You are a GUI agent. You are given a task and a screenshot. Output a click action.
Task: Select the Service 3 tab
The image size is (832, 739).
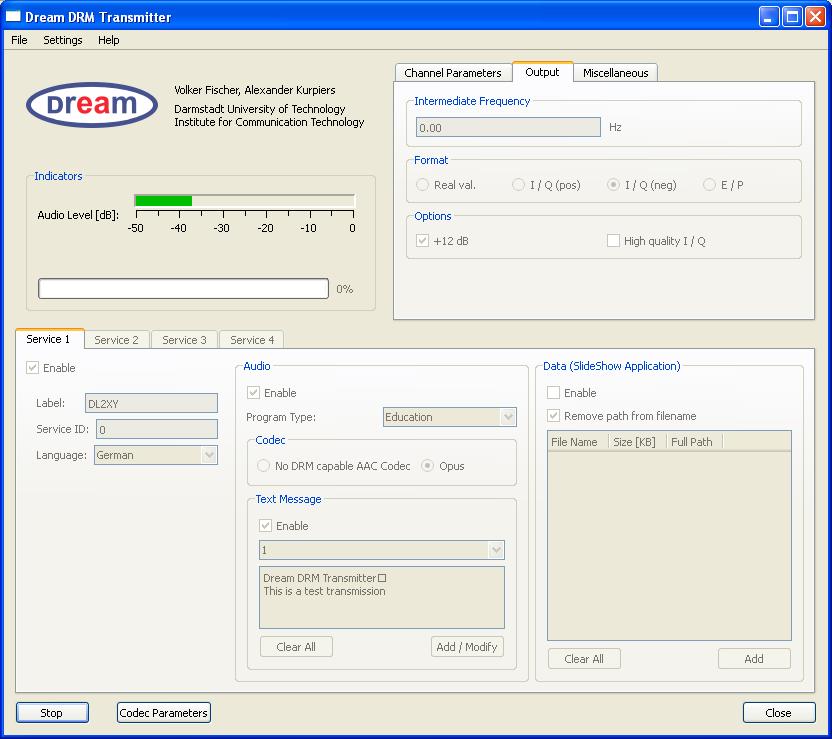pos(184,340)
